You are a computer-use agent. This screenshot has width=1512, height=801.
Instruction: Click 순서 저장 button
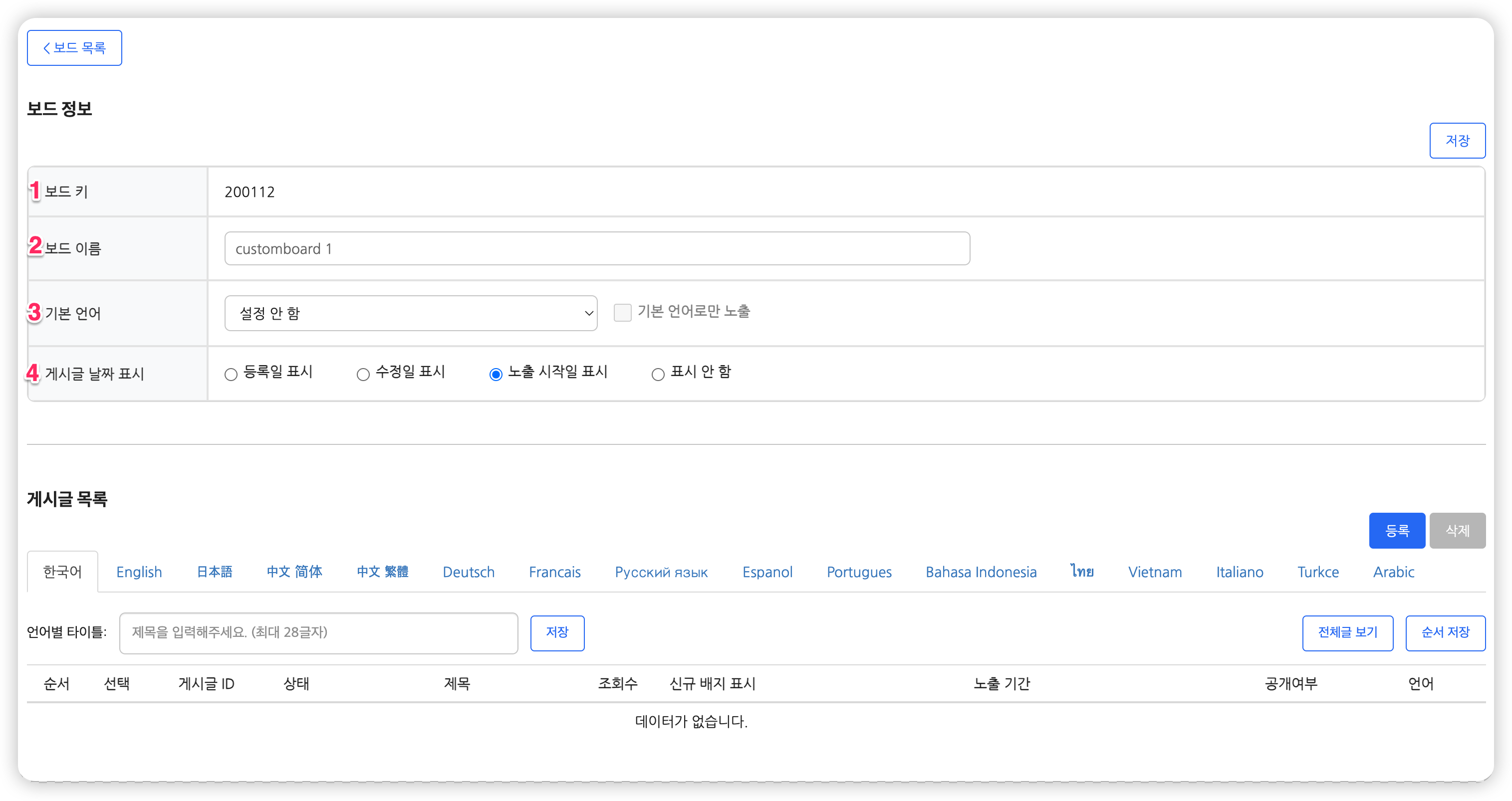click(1445, 632)
